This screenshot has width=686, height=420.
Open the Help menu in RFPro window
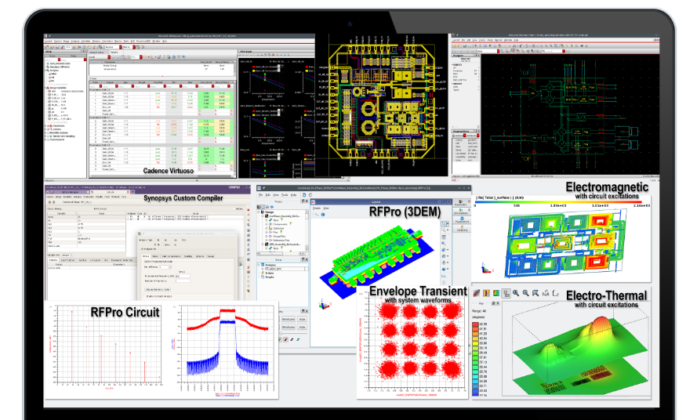[x=294, y=195]
